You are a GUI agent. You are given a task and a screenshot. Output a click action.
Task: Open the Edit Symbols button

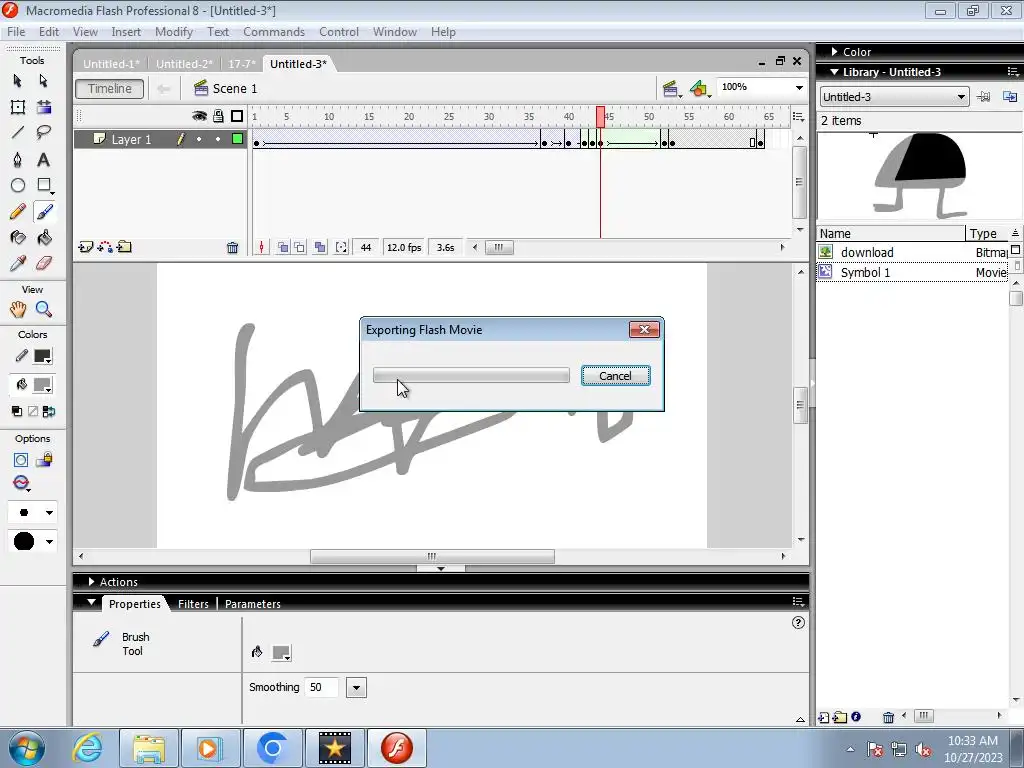pyautogui.click(x=699, y=89)
